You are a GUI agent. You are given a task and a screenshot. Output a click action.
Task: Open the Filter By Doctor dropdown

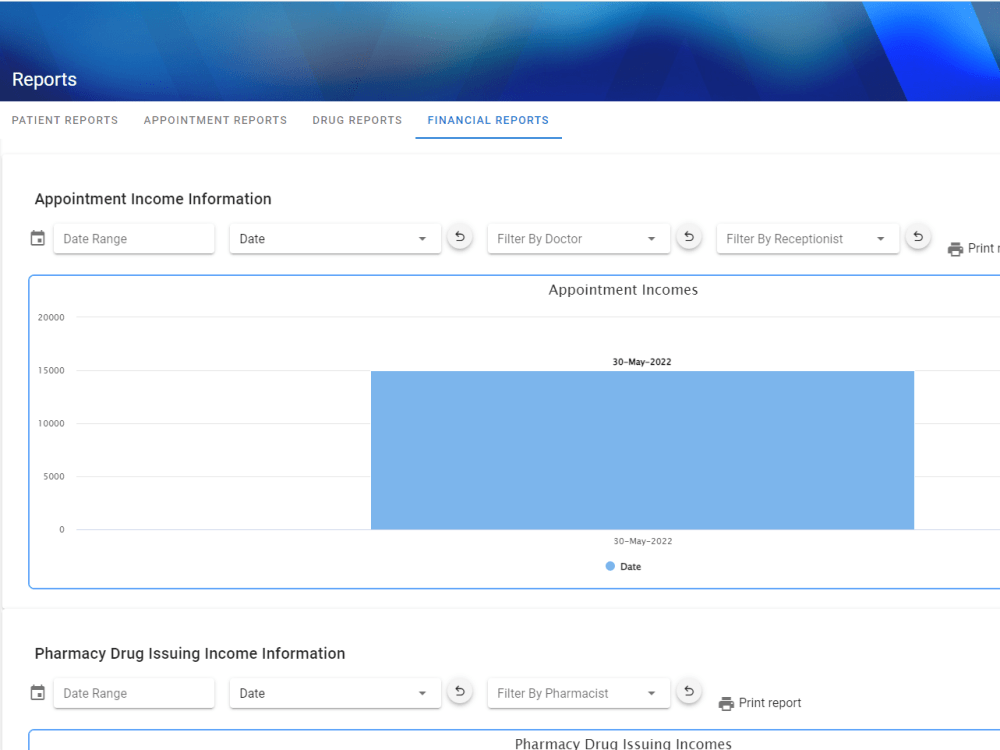(x=578, y=239)
